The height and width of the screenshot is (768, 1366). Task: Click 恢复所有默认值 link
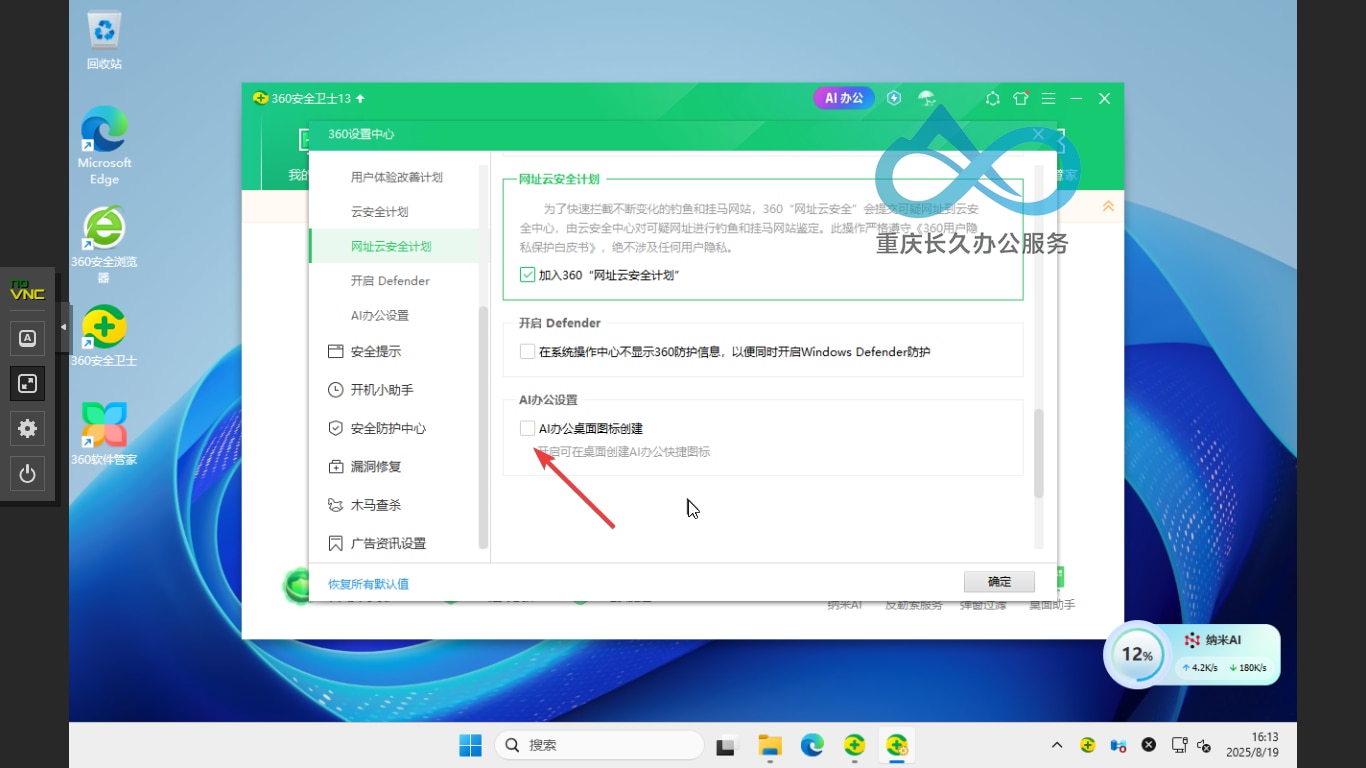tap(368, 584)
